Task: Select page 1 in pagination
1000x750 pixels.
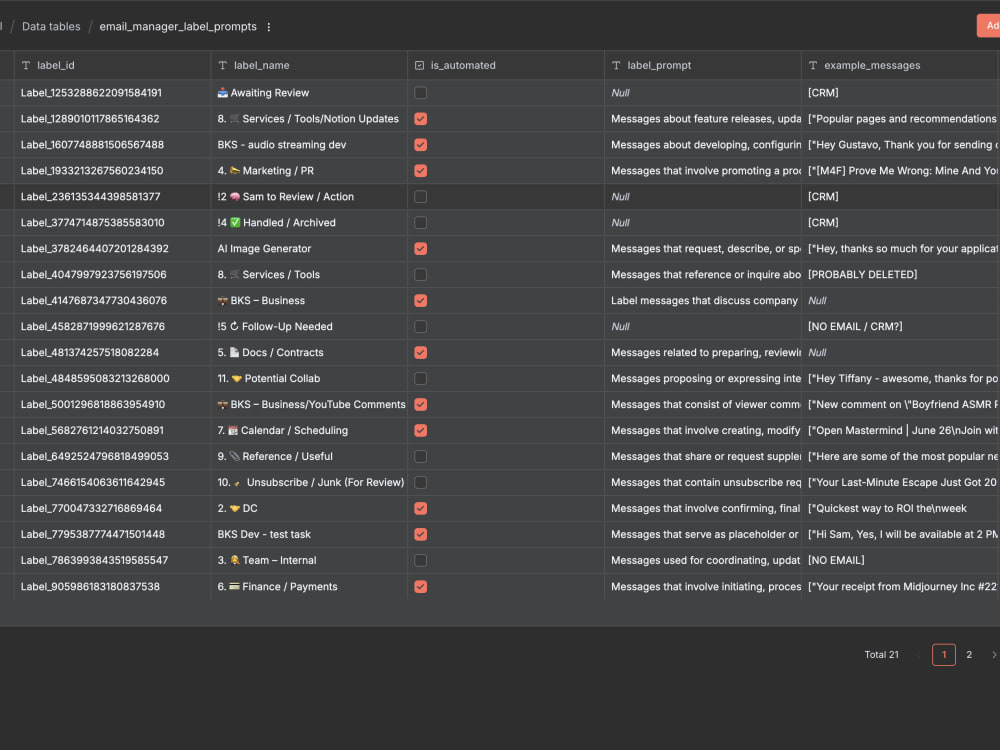Action: point(944,654)
